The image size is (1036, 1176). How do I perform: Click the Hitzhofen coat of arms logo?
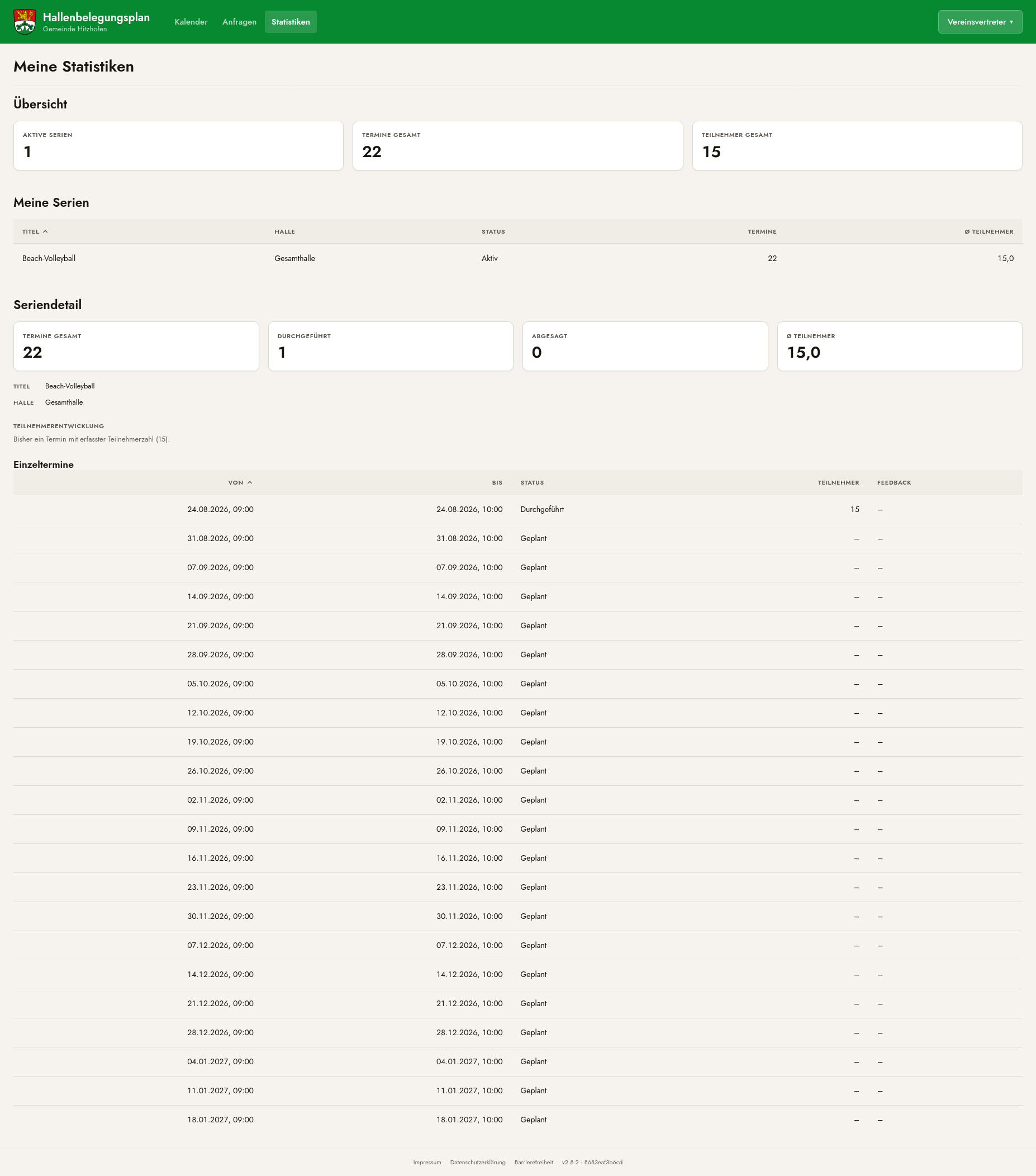(25, 22)
